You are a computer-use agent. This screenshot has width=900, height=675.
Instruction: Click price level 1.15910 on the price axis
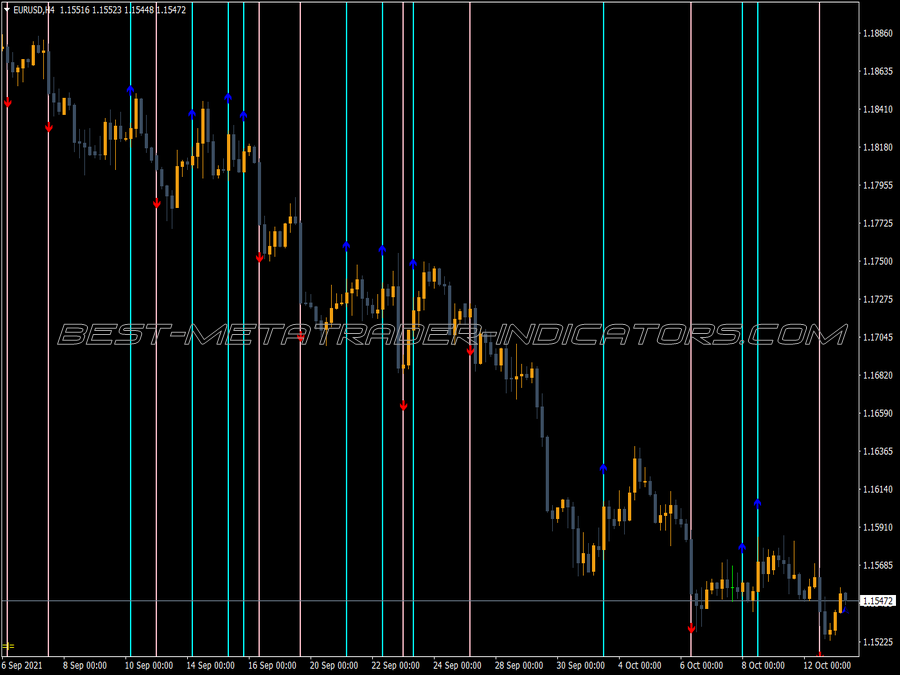878,527
